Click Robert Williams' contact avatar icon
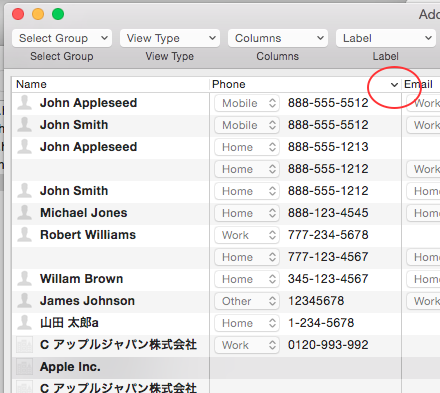This screenshot has width=440, height=393. pyautogui.click(x=24, y=234)
